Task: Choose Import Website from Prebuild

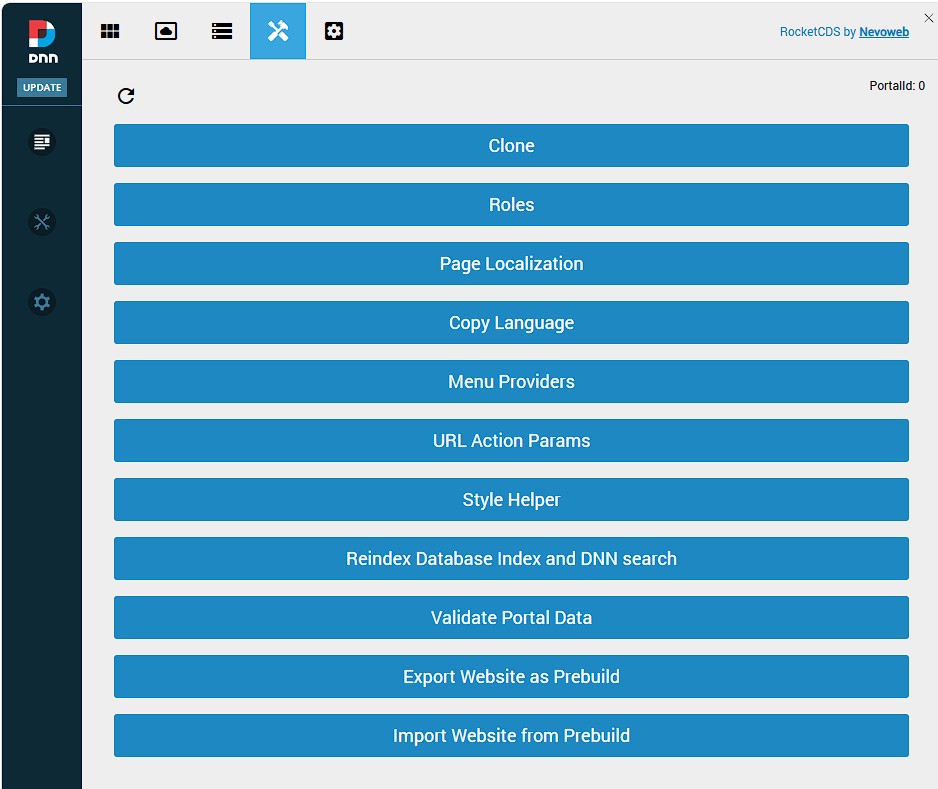Action: point(511,736)
